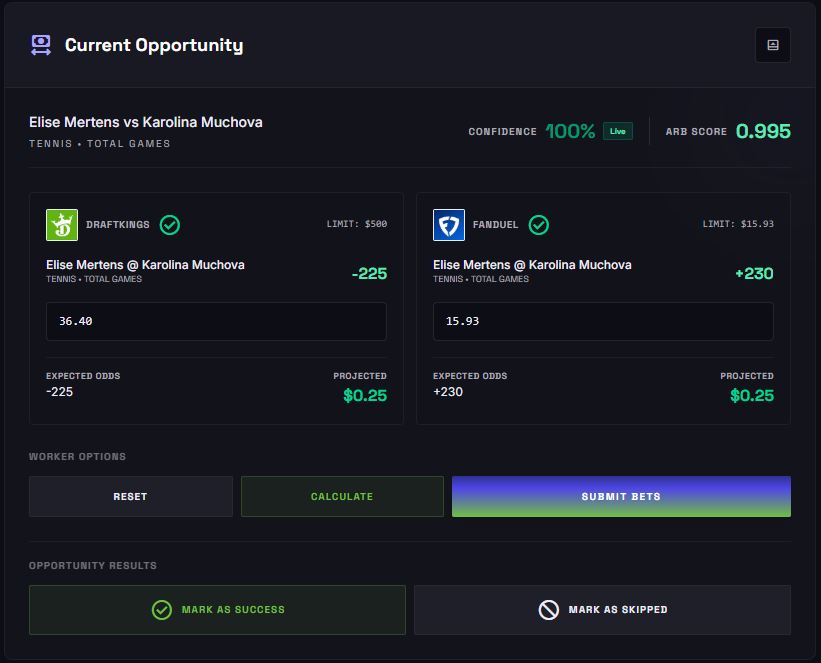Click the DraftKings expected odds -225
Screen dimensions: 821x663
coord(59,392)
